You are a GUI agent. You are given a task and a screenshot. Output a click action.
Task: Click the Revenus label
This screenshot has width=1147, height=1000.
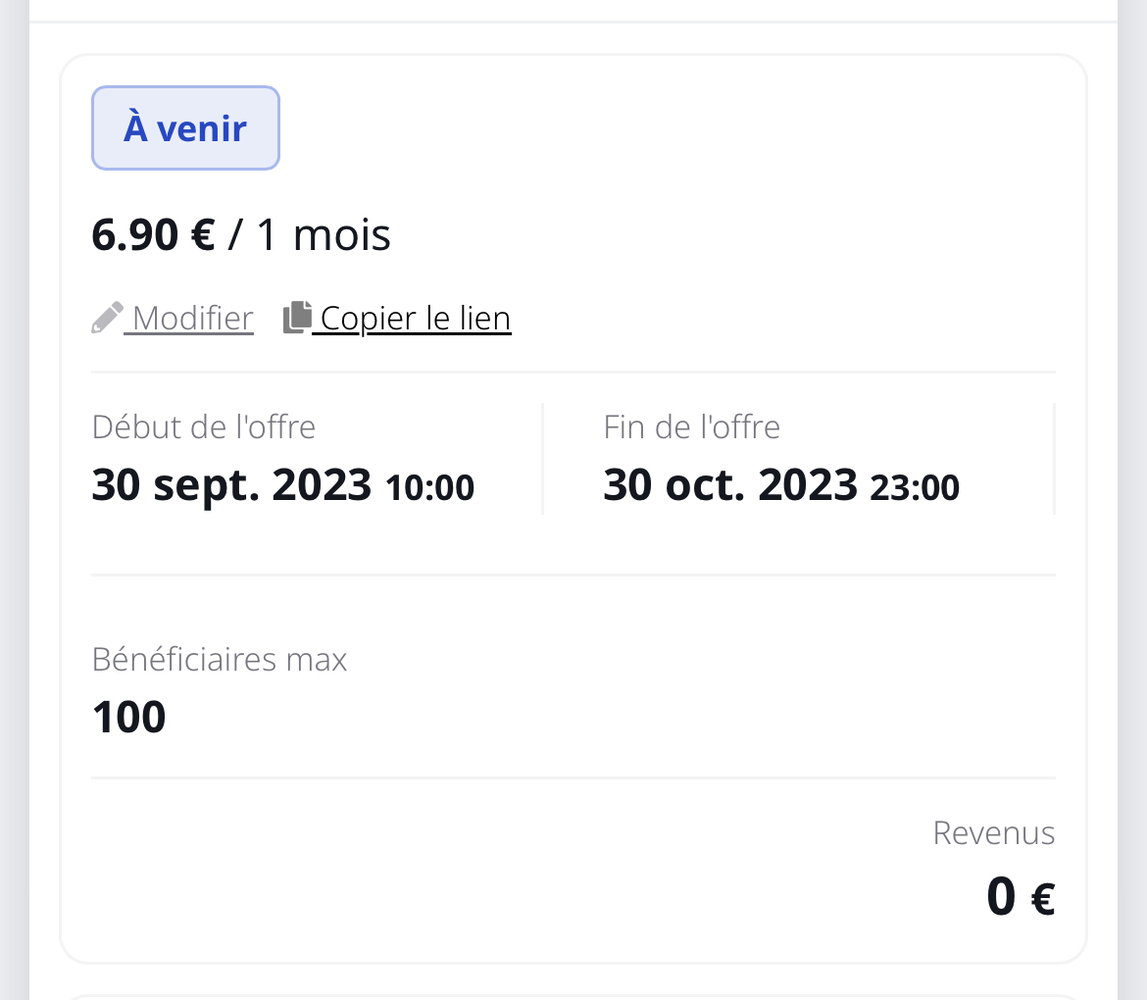pos(993,833)
